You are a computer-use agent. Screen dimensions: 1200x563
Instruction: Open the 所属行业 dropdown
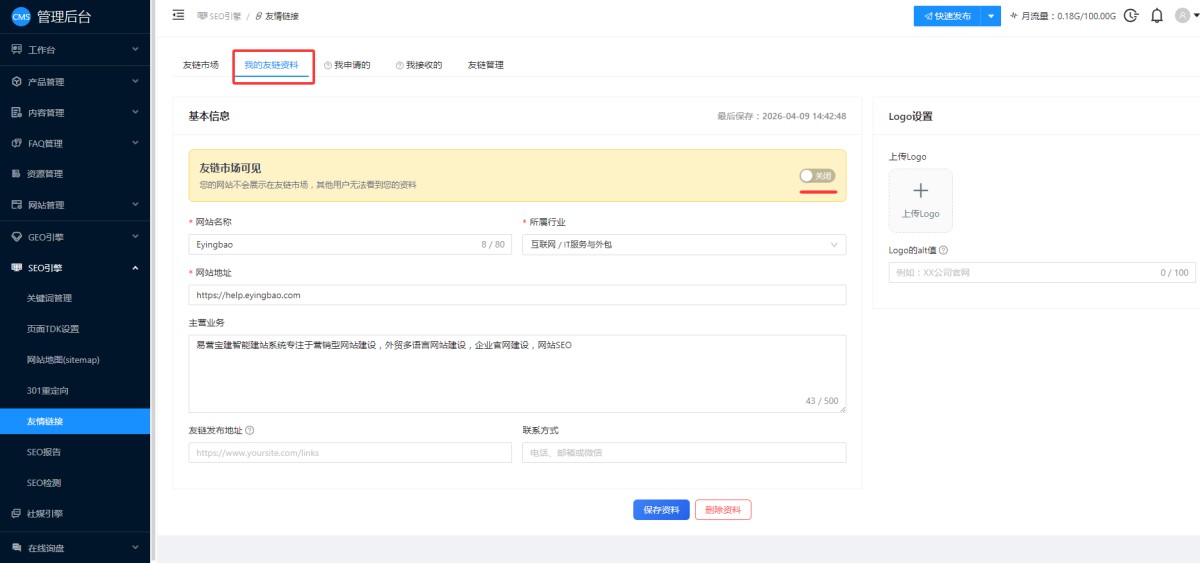coord(683,244)
